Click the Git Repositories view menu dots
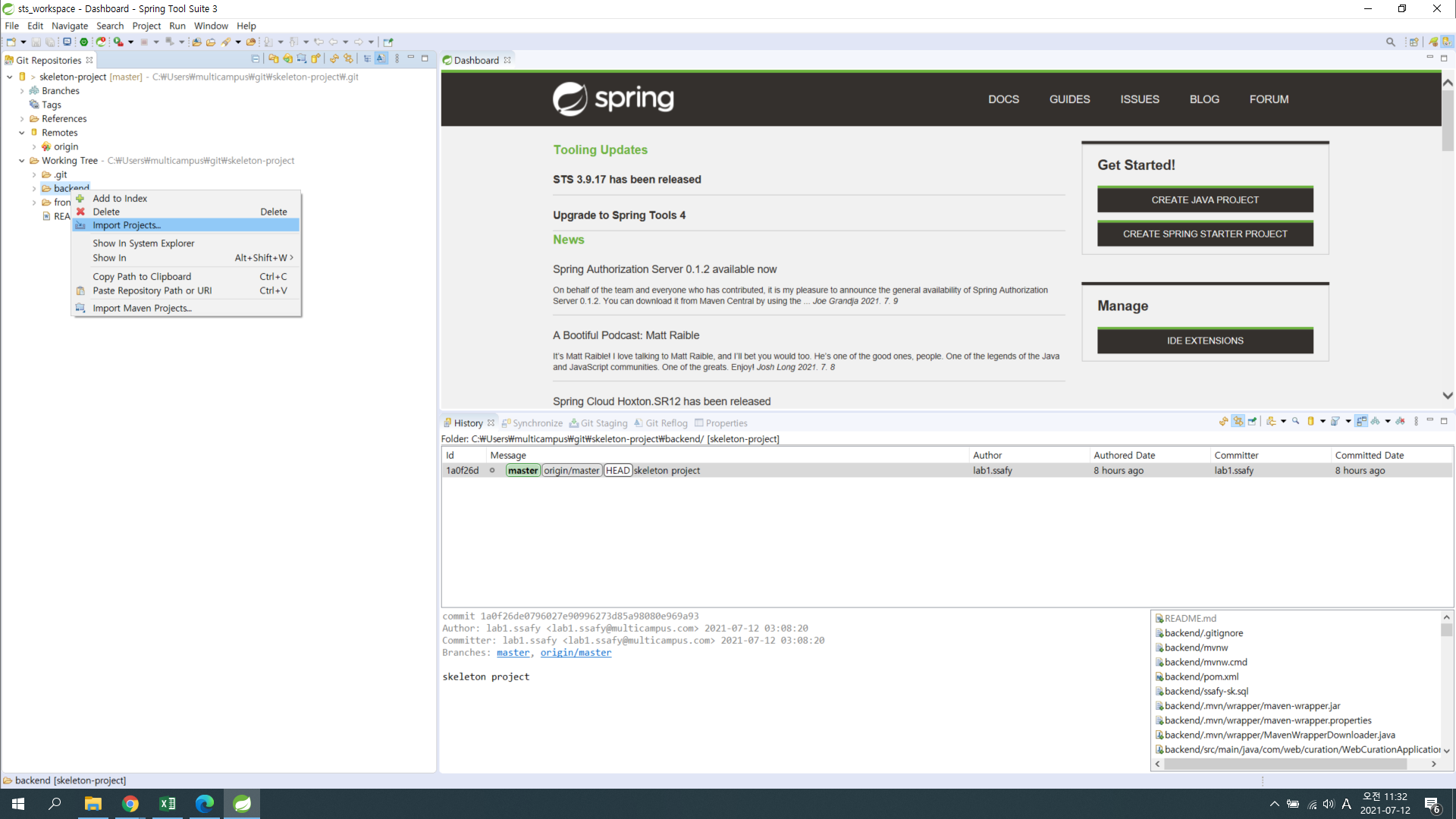The height and width of the screenshot is (819, 1456). pos(397,58)
